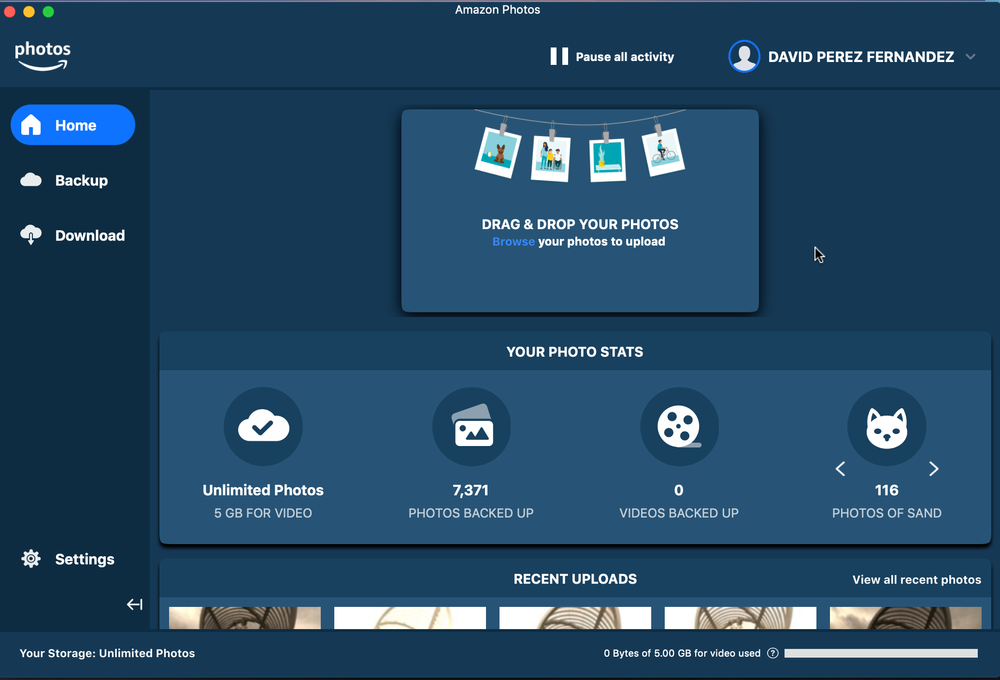Go to previous photo stat with left chevron
1000x680 pixels.
pos(840,469)
